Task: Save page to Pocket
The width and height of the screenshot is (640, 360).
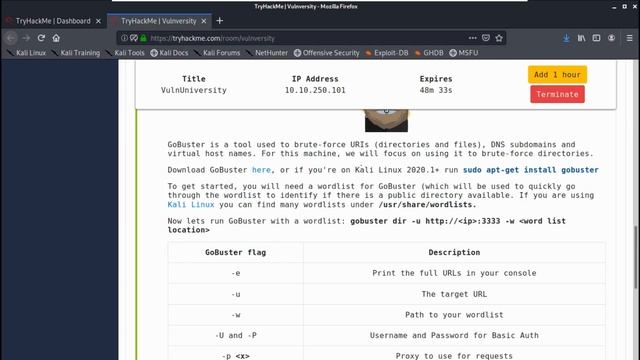Action: (486, 38)
